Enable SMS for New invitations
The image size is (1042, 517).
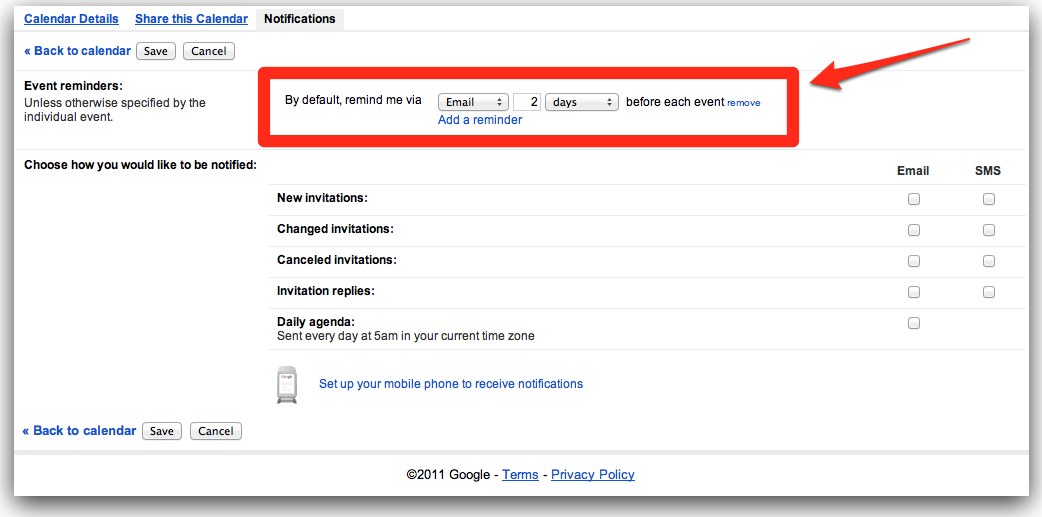988,199
